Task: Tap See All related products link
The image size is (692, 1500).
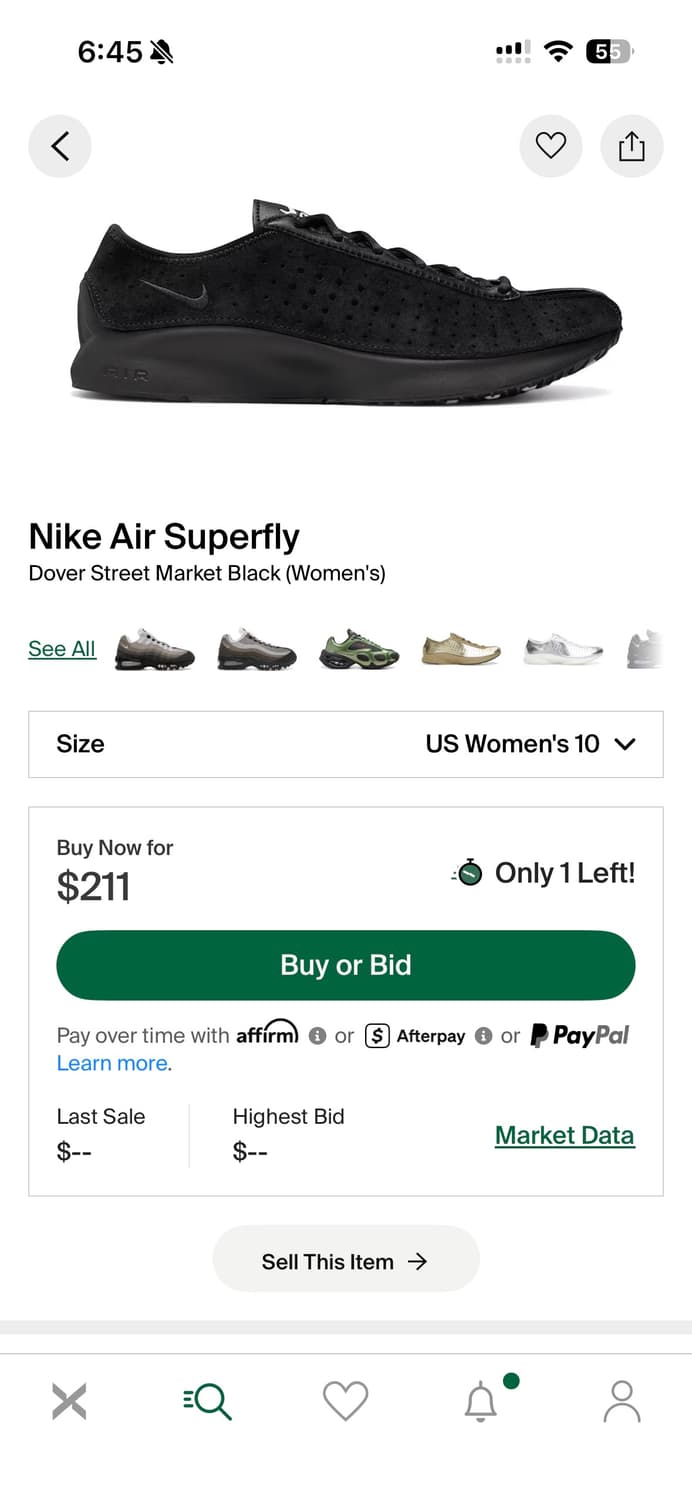Action: coord(62,648)
